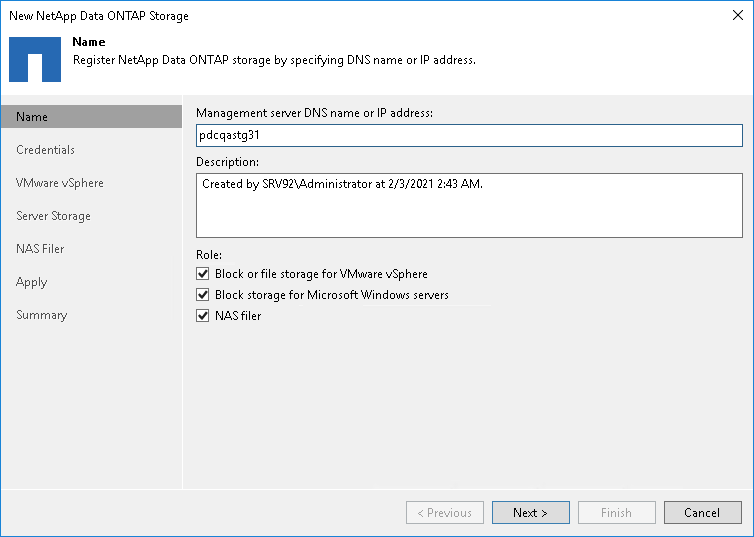Image resolution: width=754 pixels, height=537 pixels.
Task: Click the NetApp logo icon
Action: (35, 59)
